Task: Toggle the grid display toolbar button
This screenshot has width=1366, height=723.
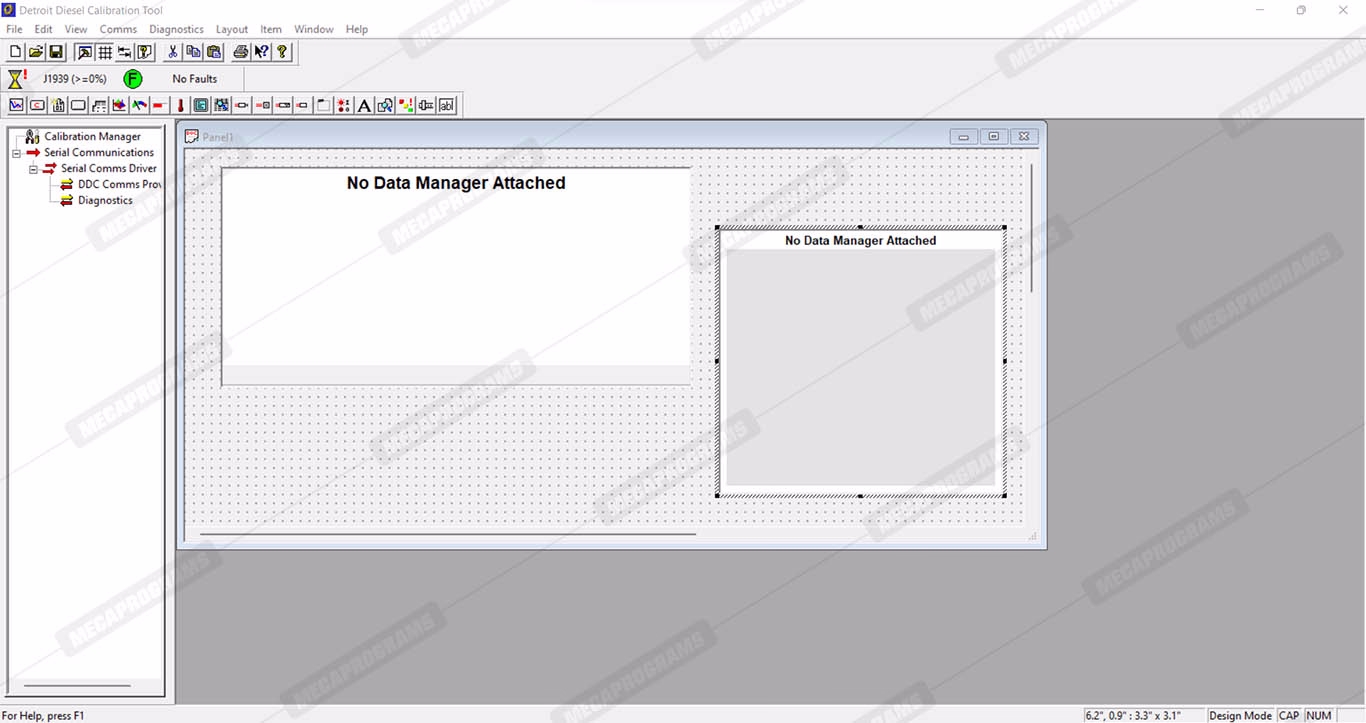Action: point(105,52)
